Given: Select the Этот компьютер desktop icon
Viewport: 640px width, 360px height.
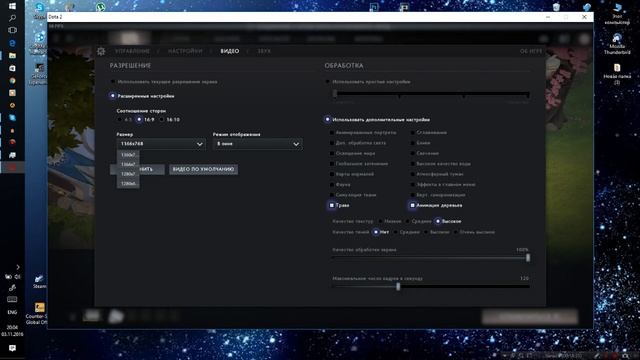Looking at the screenshot, I should click(x=617, y=13).
